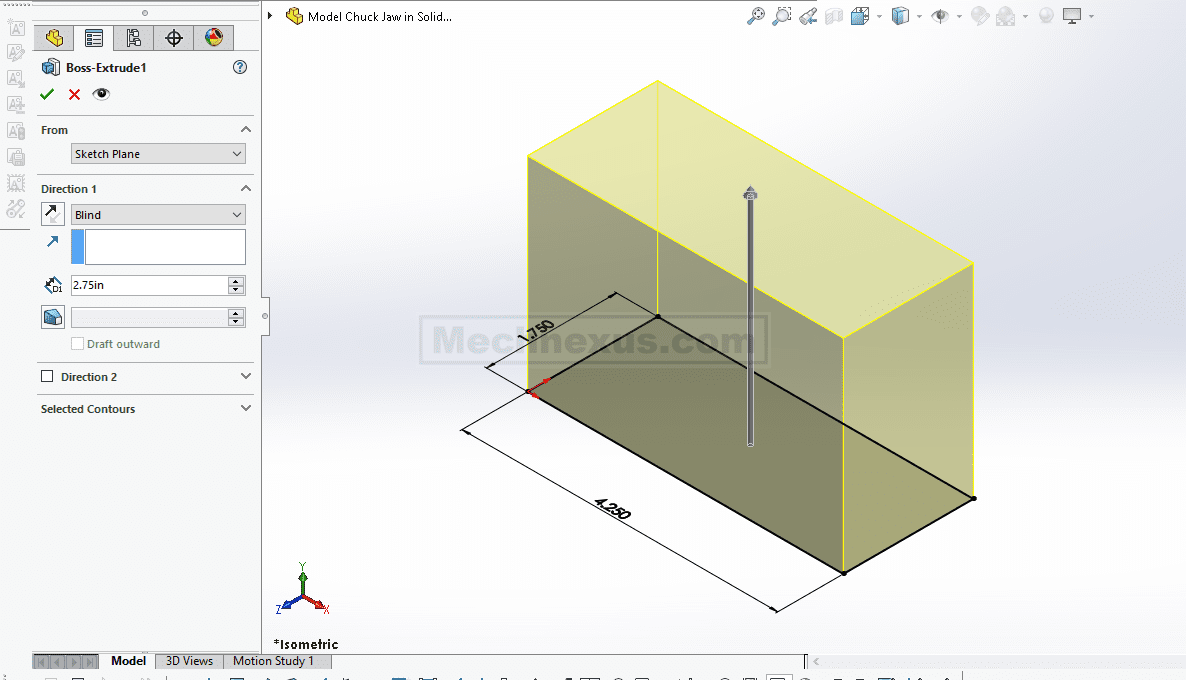1186x680 pixels.
Task: Click View Settings monitor icon
Action: [x=1072, y=16]
